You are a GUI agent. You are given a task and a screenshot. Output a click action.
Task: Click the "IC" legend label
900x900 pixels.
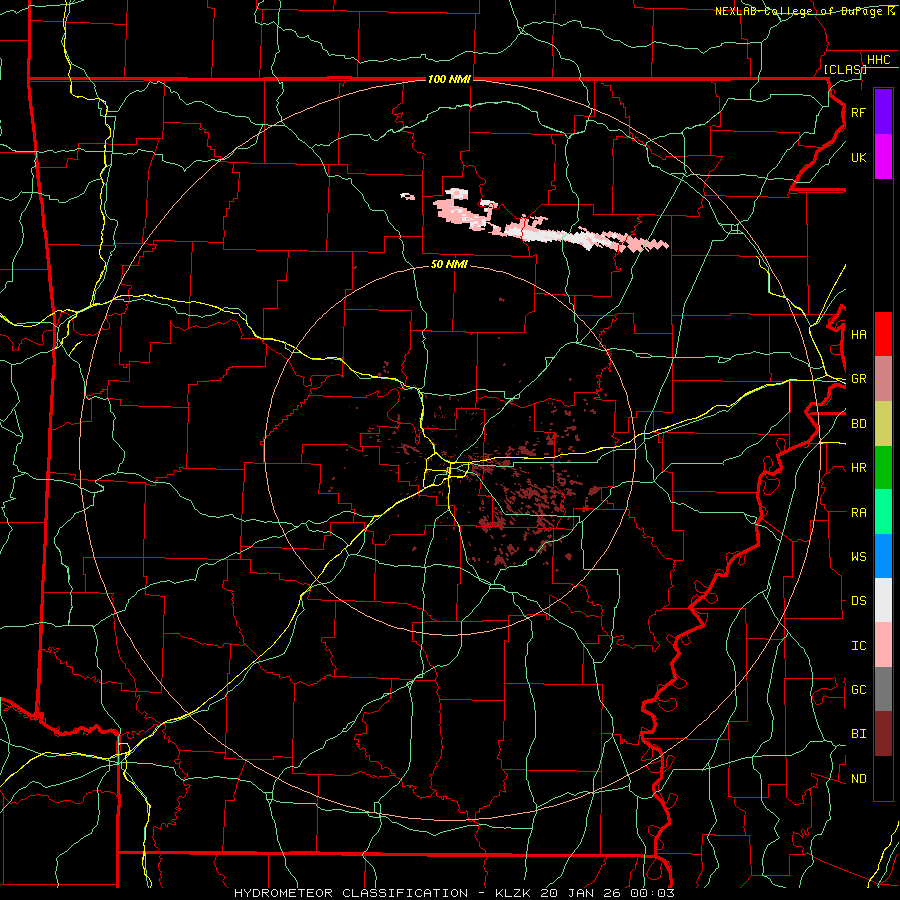tap(858, 646)
